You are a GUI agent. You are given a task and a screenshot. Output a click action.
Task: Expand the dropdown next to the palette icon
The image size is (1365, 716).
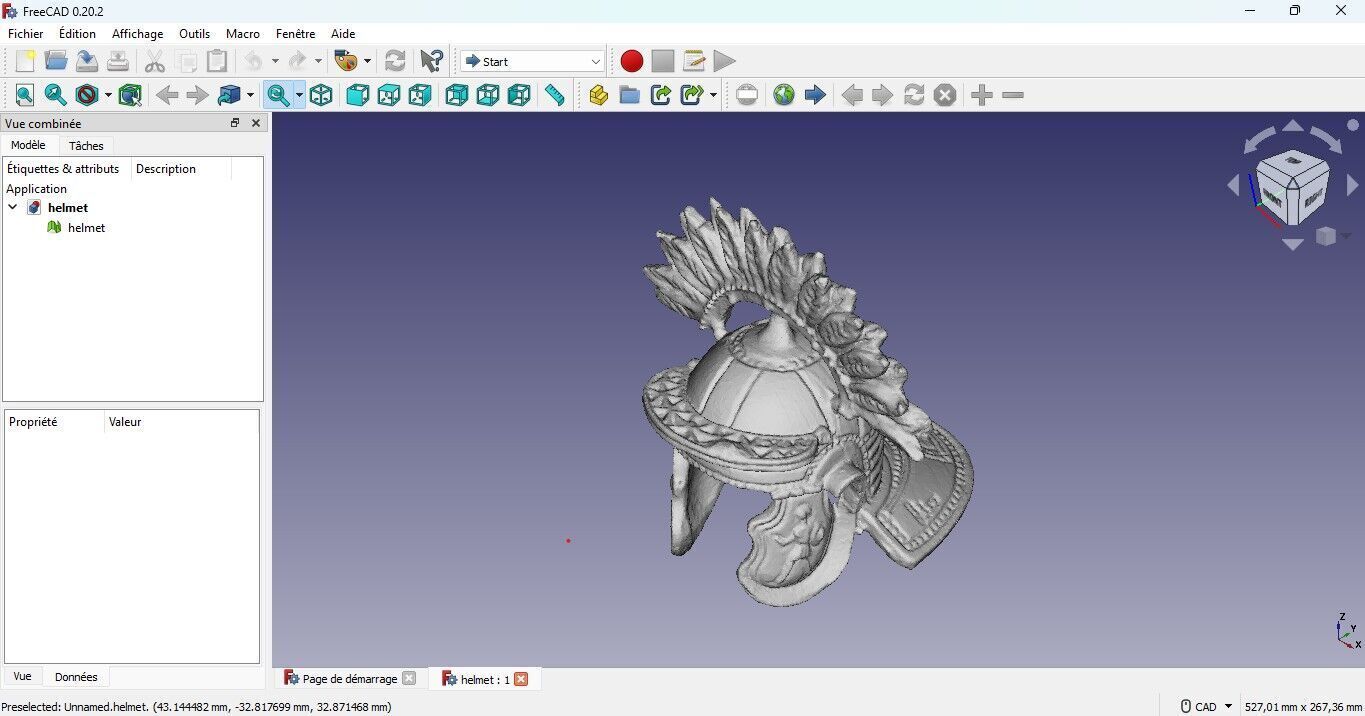click(x=367, y=61)
